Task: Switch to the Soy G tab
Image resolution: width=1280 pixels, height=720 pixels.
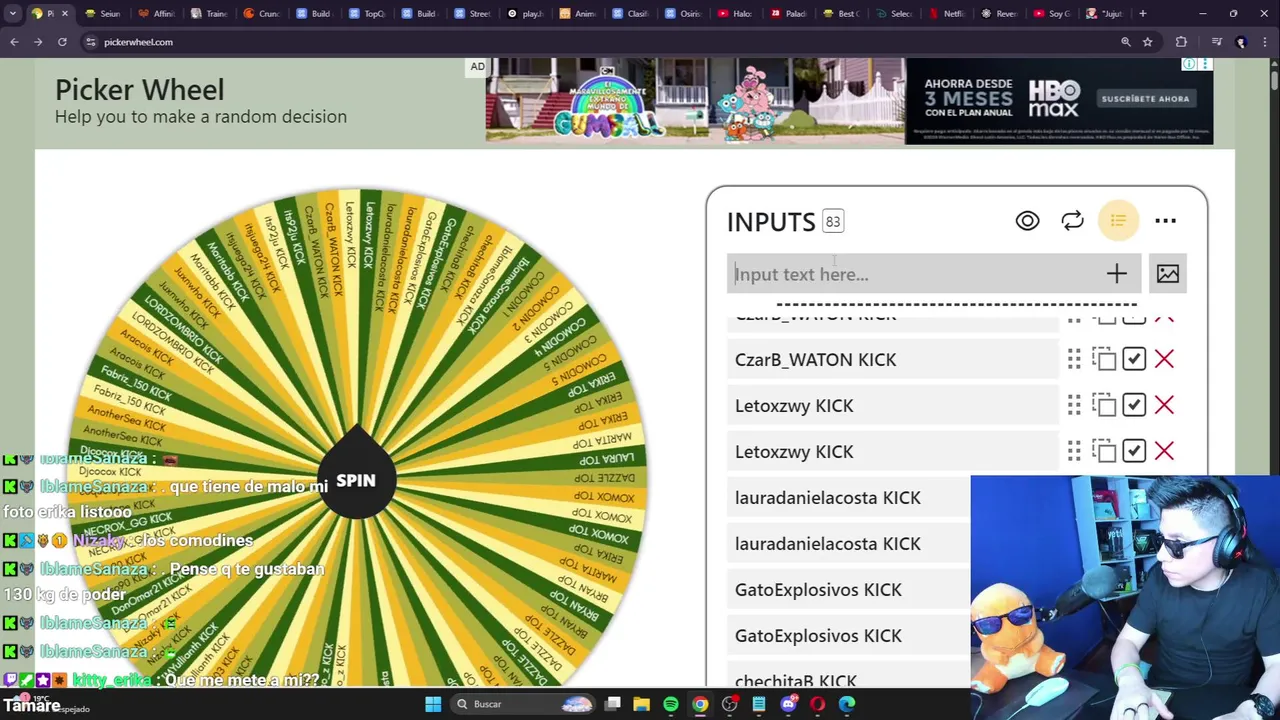Action: (1054, 14)
